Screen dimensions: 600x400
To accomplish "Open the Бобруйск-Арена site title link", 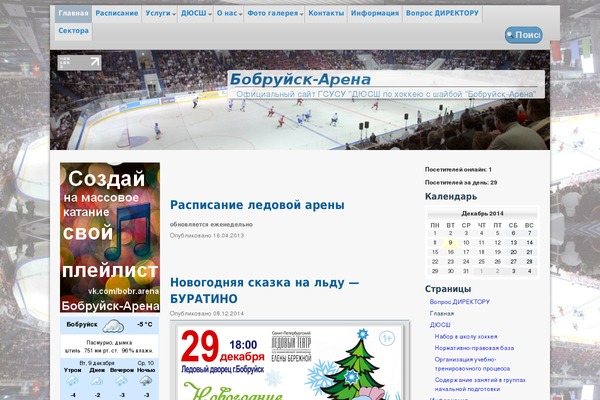I will tap(300, 80).
